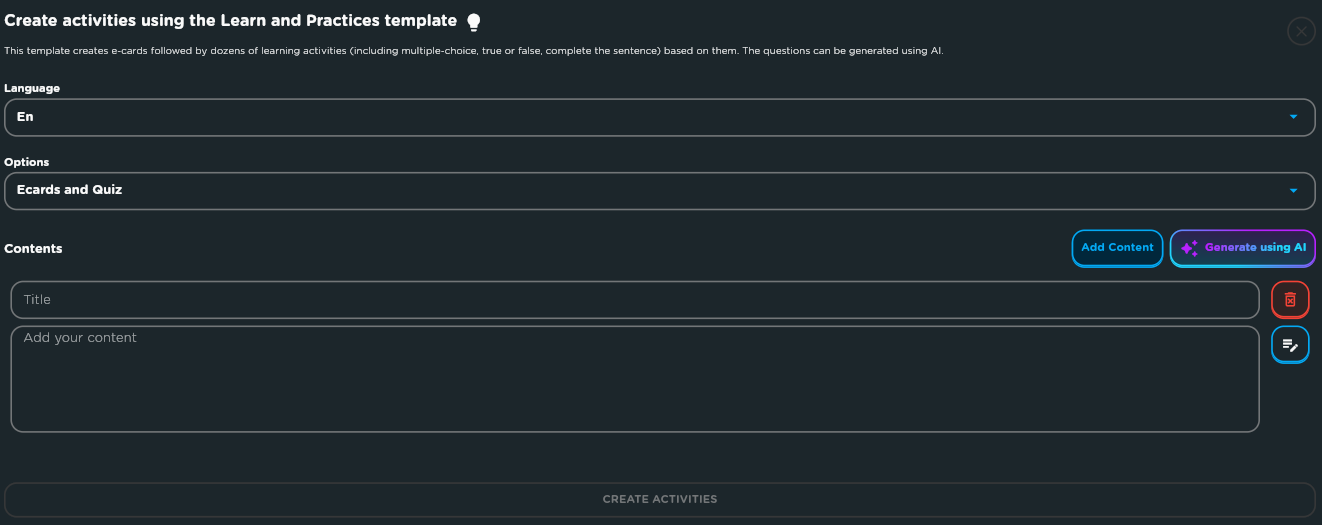This screenshot has width=1322, height=525.
Task: Click the Options field label
Action: pos(27,162)
